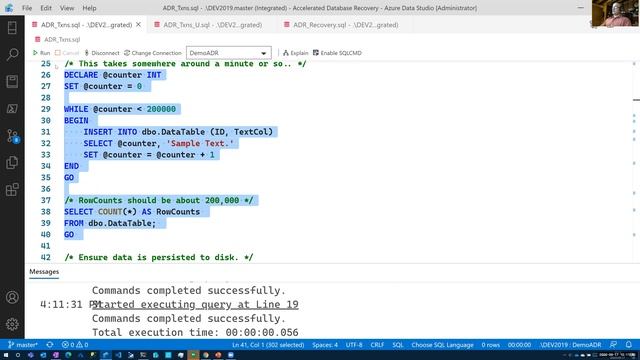Click on the 'DECLARE @counter INT' code line
Image resolution: width=640 pixels, height=360 pixels.
[x=113, y=75]
